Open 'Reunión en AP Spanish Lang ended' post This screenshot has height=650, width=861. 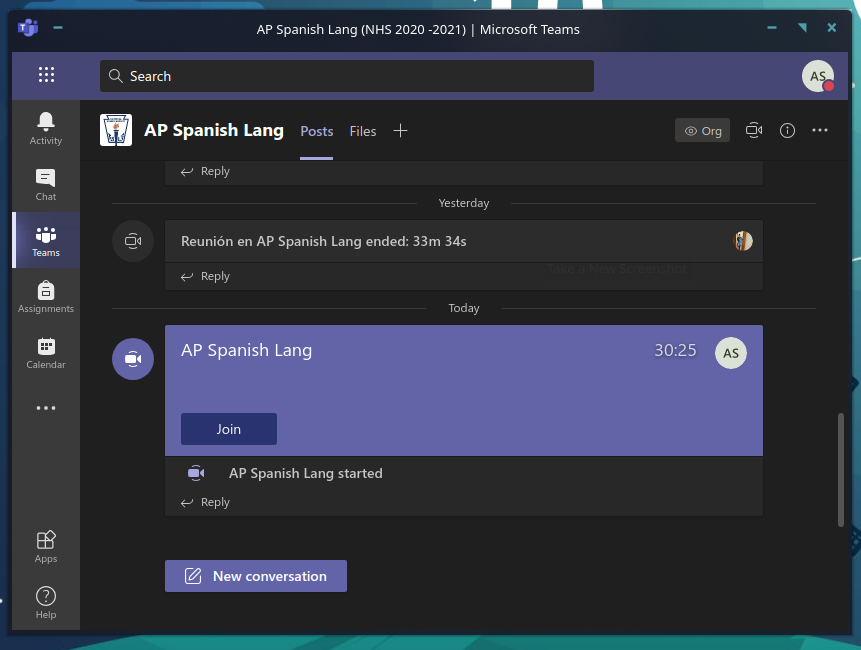coord(323,241)
